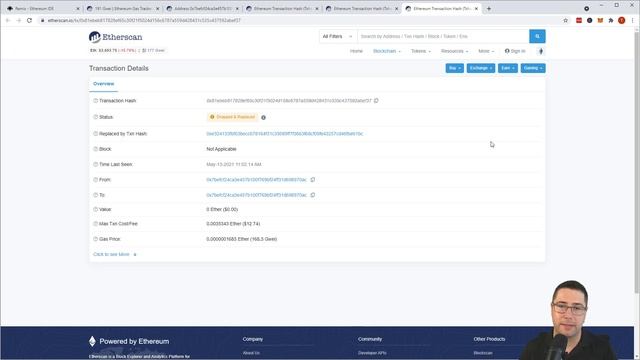640x360 pixels.
Task: Open the From address link
Action: click(256, 180)
